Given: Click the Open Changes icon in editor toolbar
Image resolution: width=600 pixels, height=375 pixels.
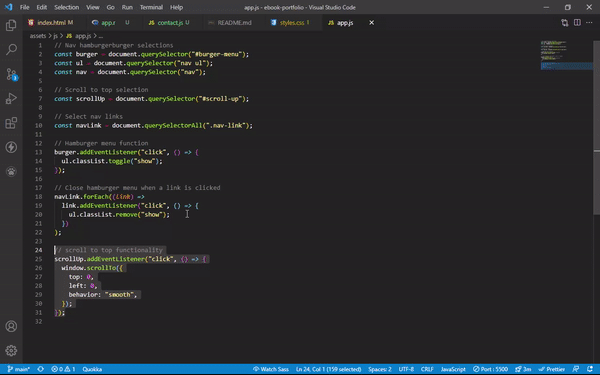Looking at the screenshot, I should (564, 23).
